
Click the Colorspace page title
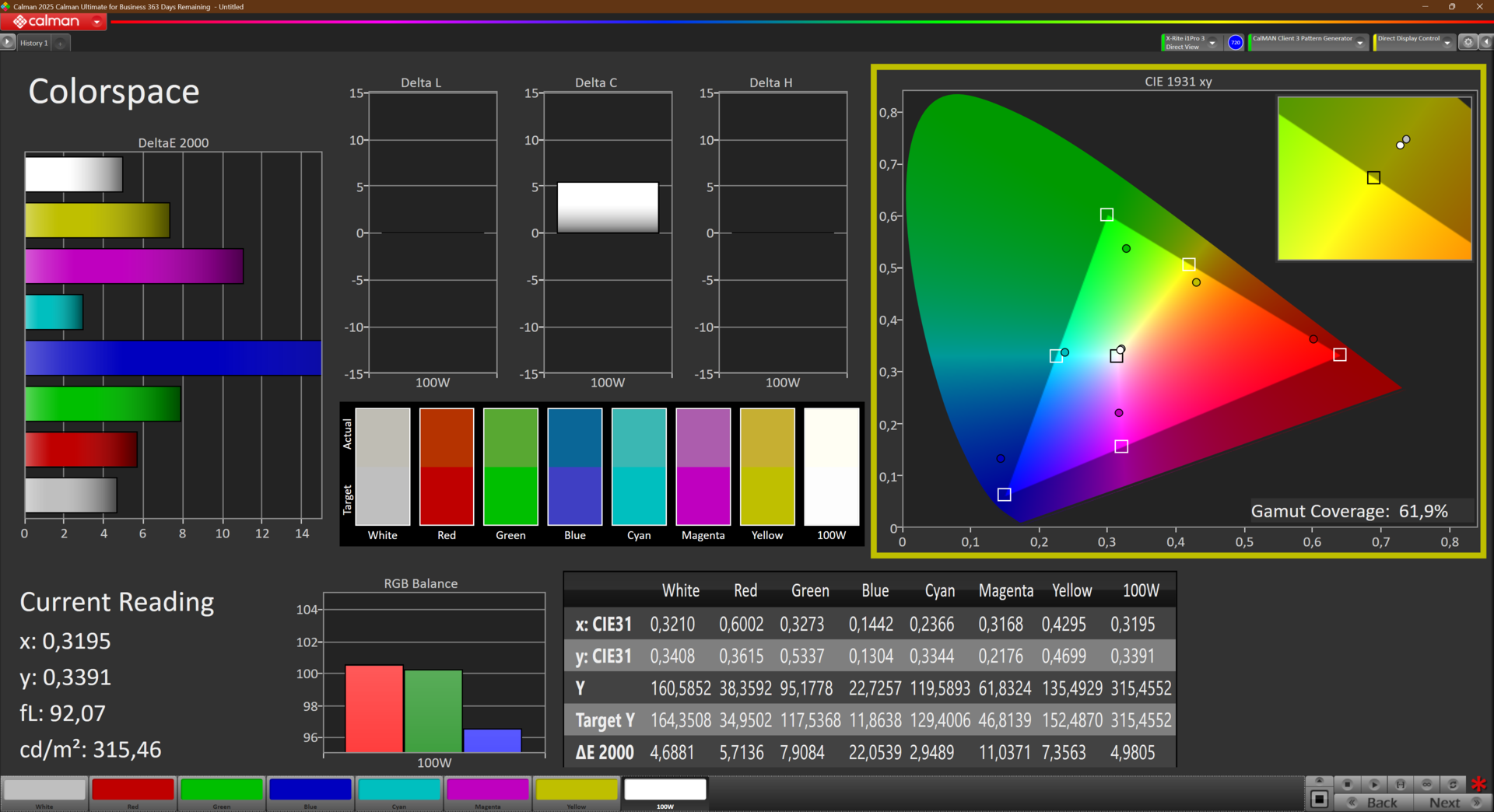(x=114, y=92)
